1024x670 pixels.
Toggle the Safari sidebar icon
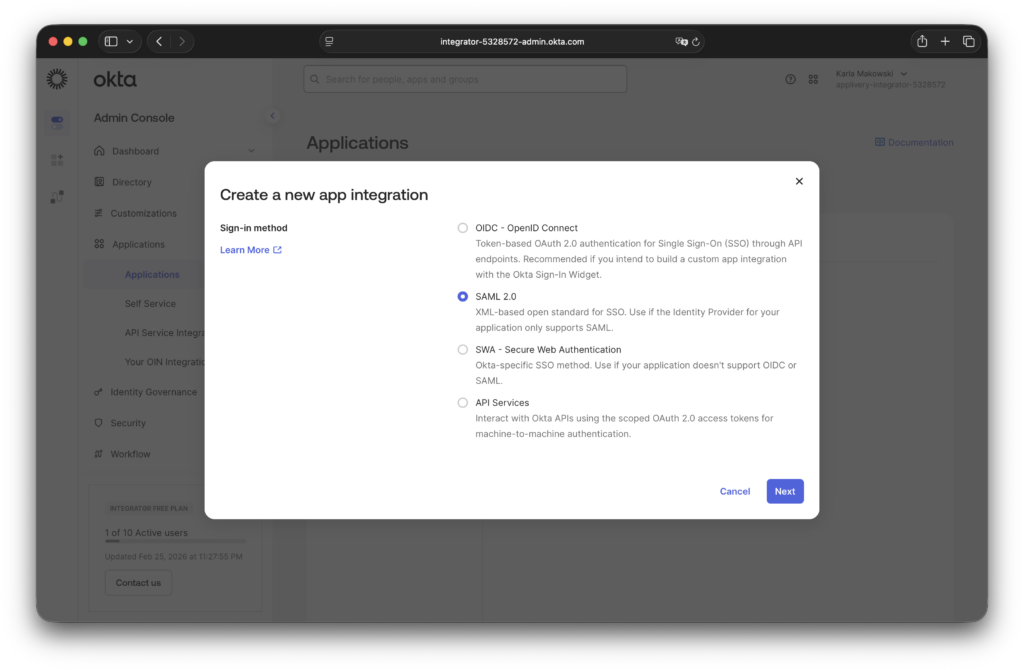[111, 41]
